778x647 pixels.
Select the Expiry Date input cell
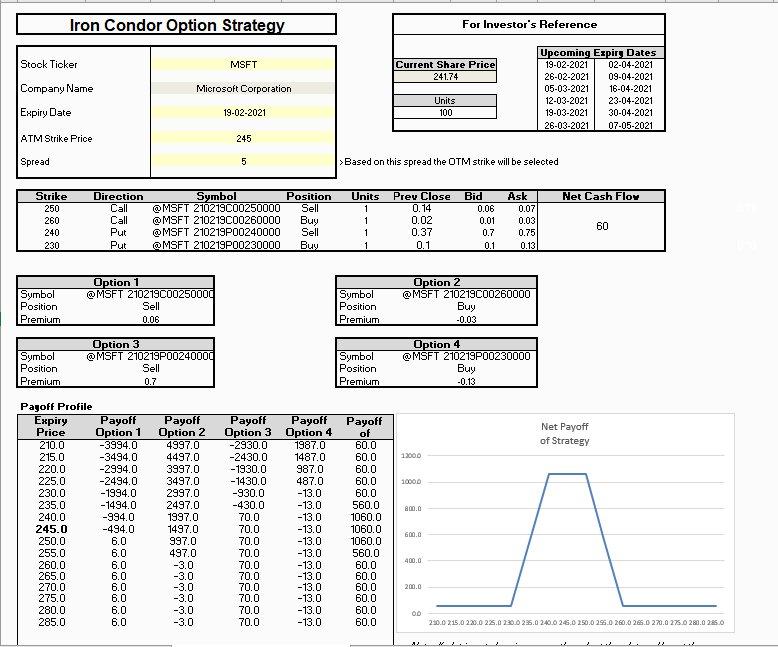243,113
